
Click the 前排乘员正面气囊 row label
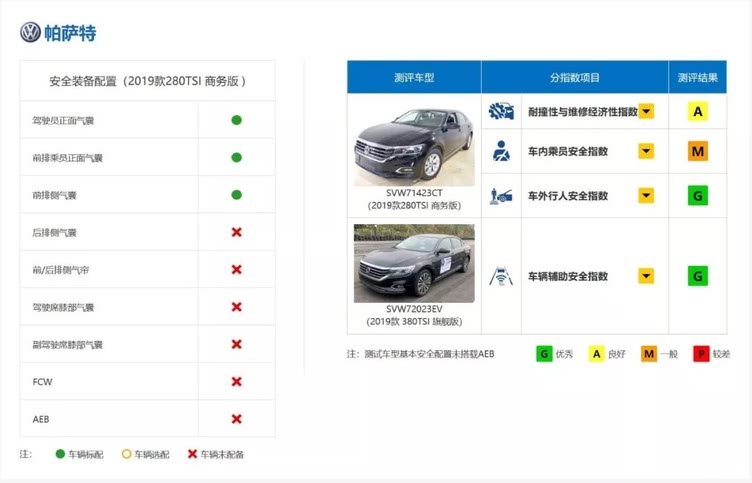68,158
